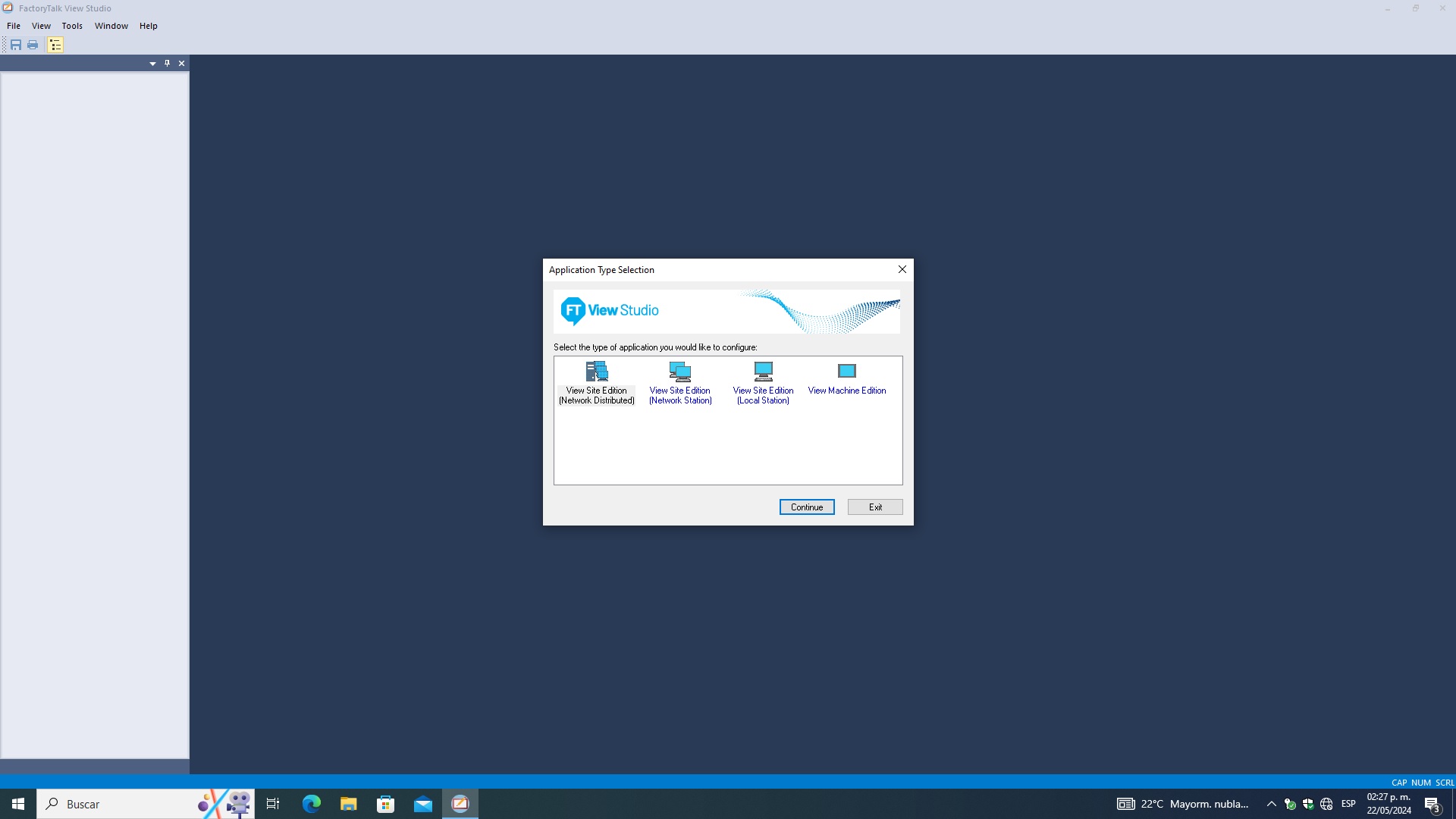The image size is (1456, 819).
Task: Click the Exit button
Action: (x=875, y=507)
